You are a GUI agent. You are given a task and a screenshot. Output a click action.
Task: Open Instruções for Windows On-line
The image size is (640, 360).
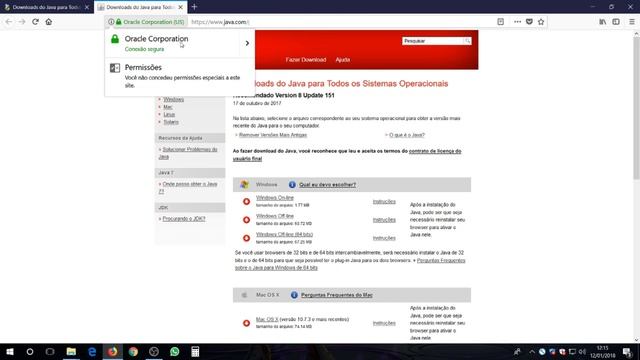pyautogui.click(x=384, y=202)
